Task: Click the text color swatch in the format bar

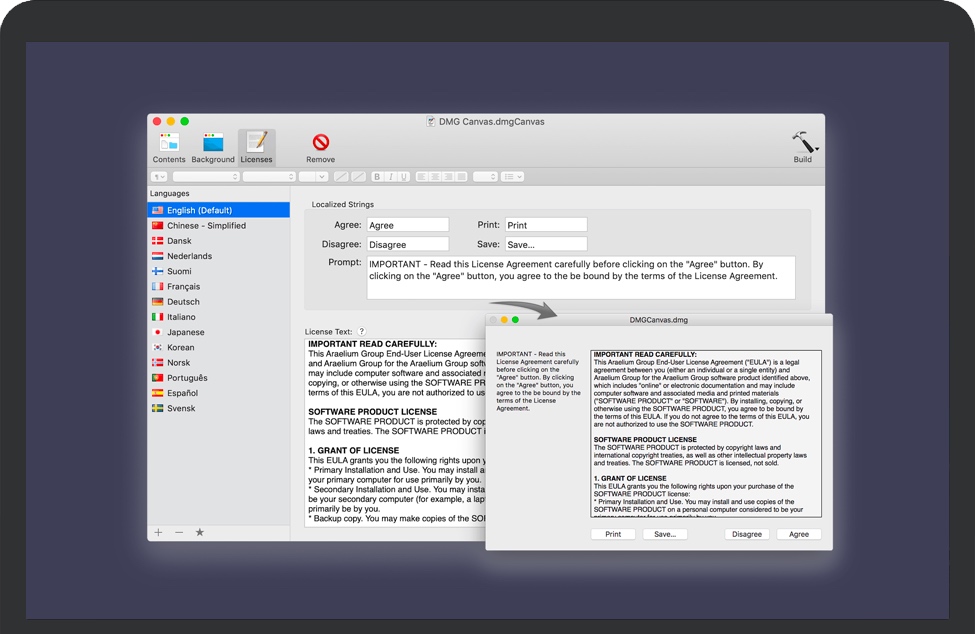Action: 342,177
